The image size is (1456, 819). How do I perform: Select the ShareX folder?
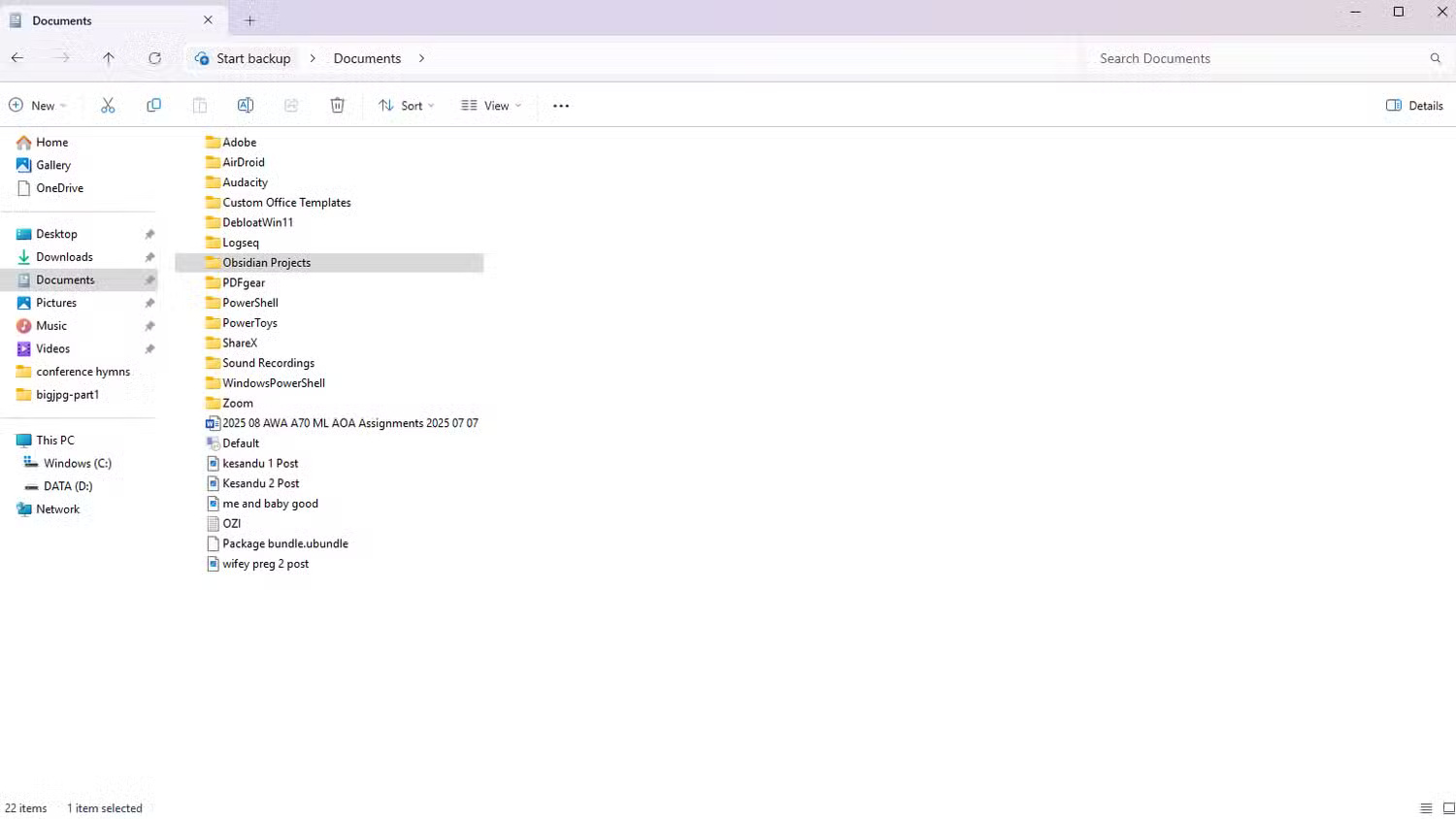240,344
